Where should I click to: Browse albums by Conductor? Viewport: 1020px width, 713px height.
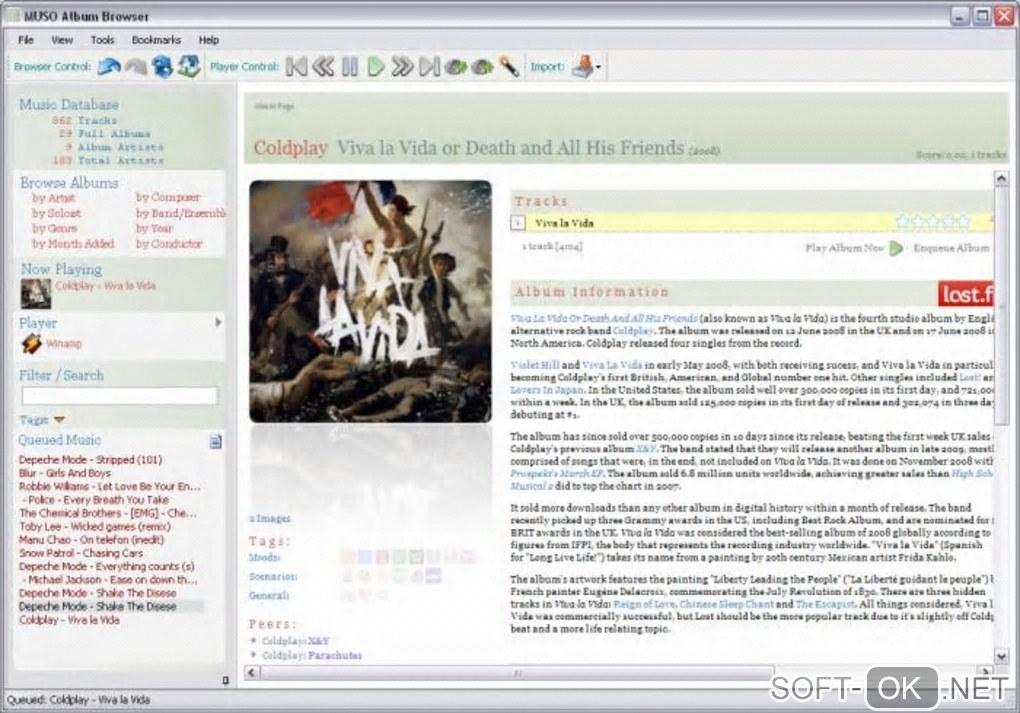[169, 244]
